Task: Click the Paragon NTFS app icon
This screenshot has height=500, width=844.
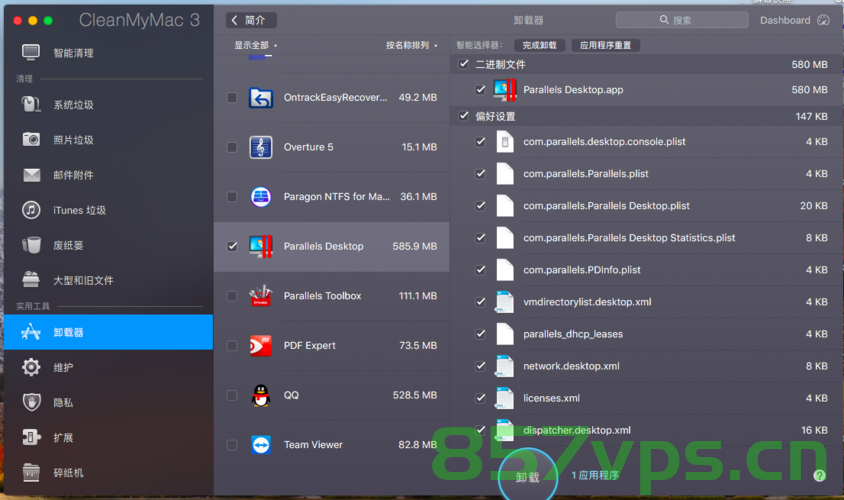Action: pyautogui.click(x=261, y=196)
